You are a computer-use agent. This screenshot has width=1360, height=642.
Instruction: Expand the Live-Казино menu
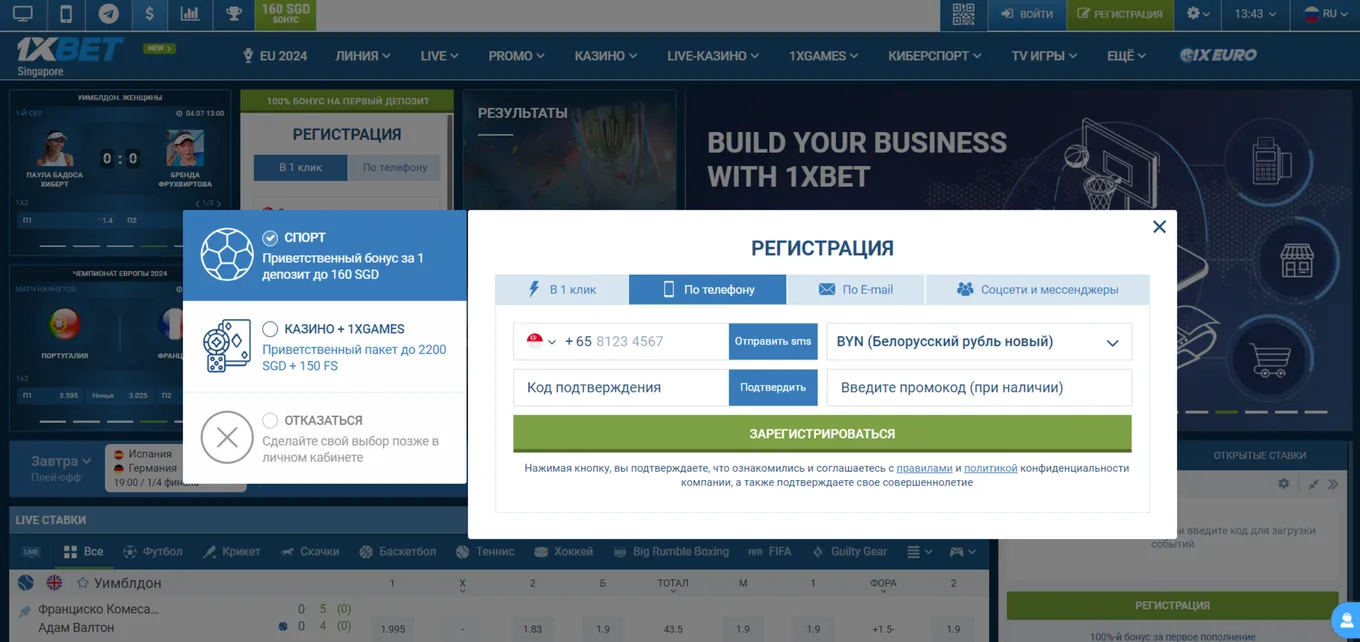tap(713, 56)
